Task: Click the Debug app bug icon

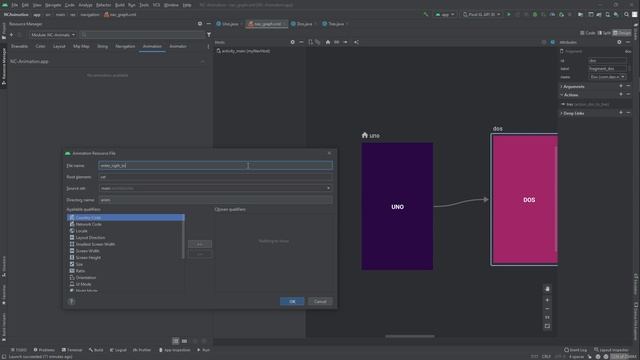Action: coord(535,14)
